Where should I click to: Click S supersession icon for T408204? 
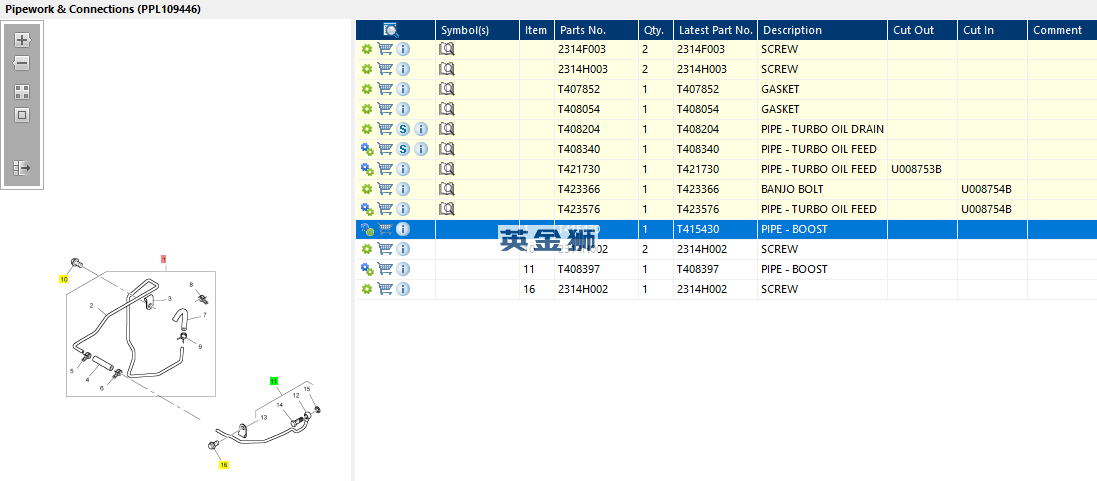tap(403, 129)
